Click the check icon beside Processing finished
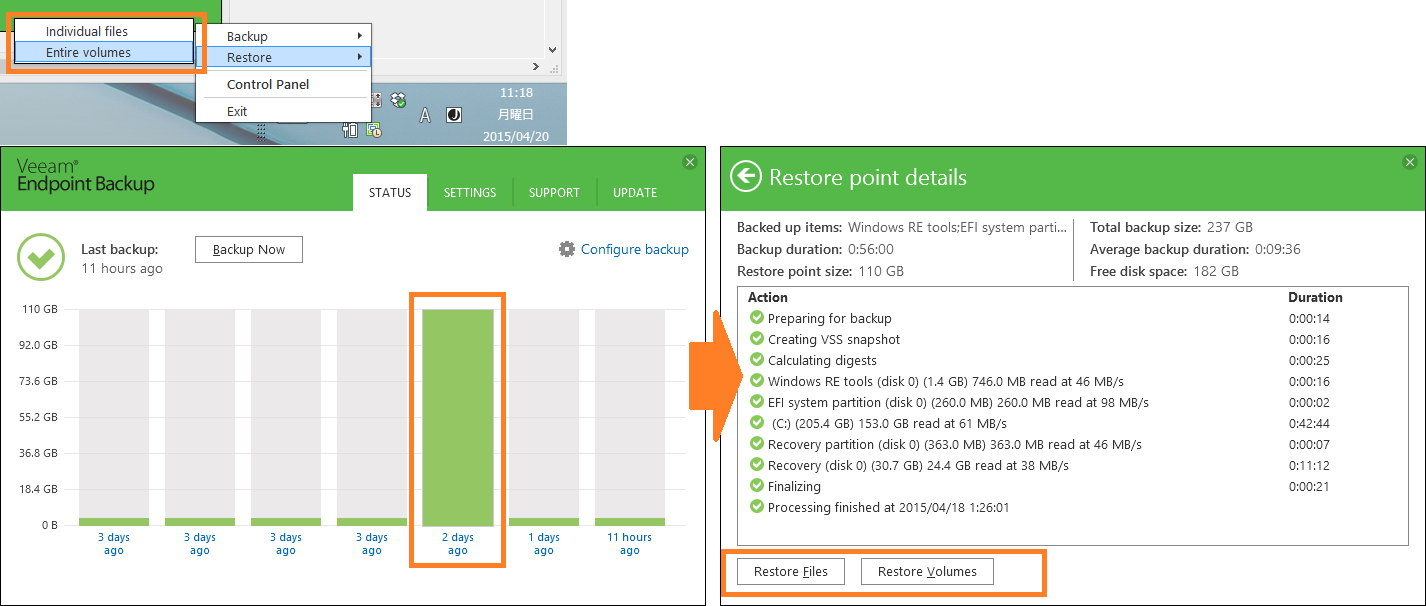Viewport: 1426px width, 606px height. click(757, 507)
